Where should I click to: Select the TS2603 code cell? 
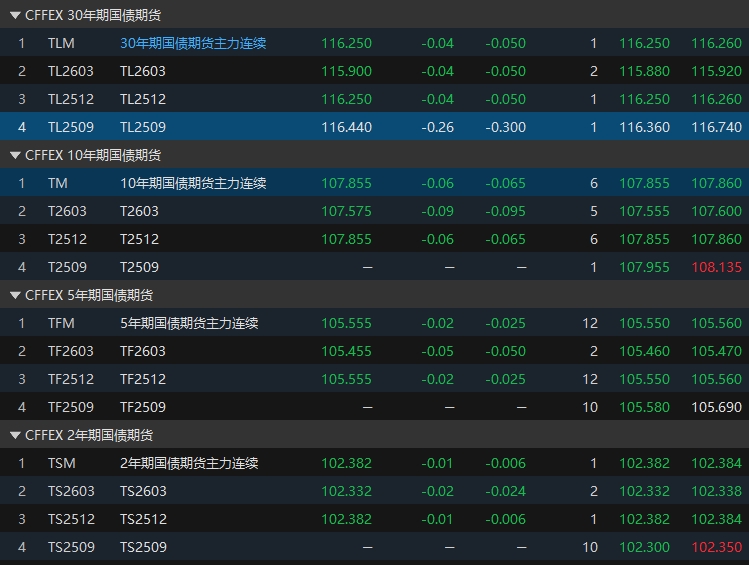[71, 491]
